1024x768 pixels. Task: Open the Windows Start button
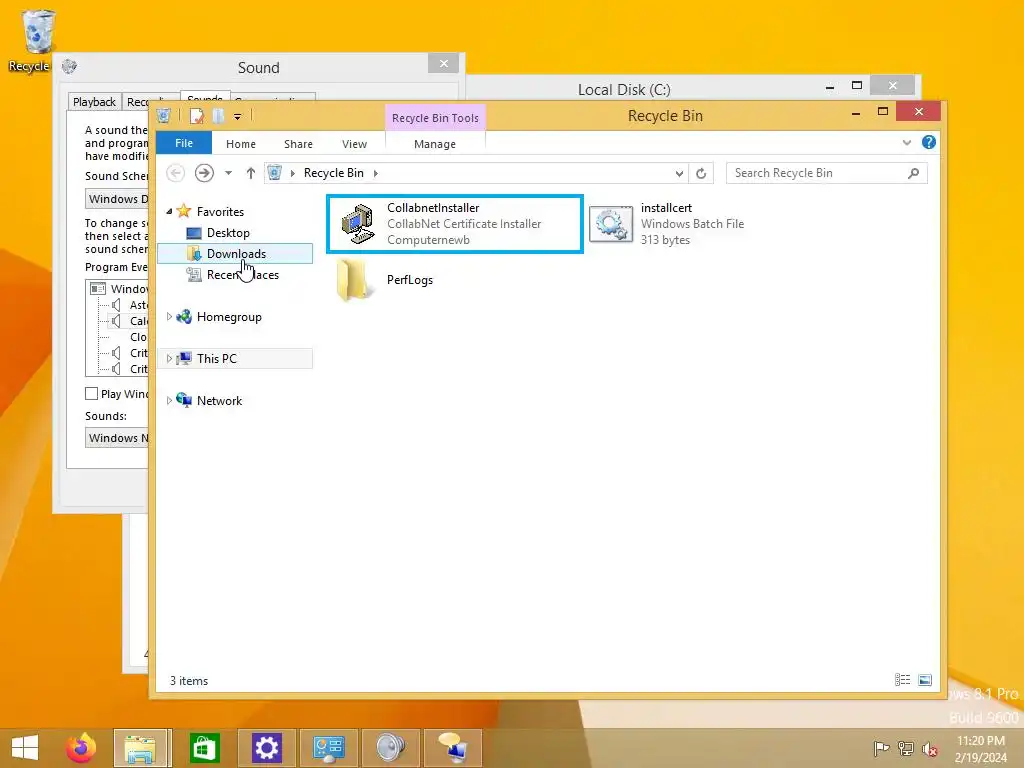[x=25, y=748]
